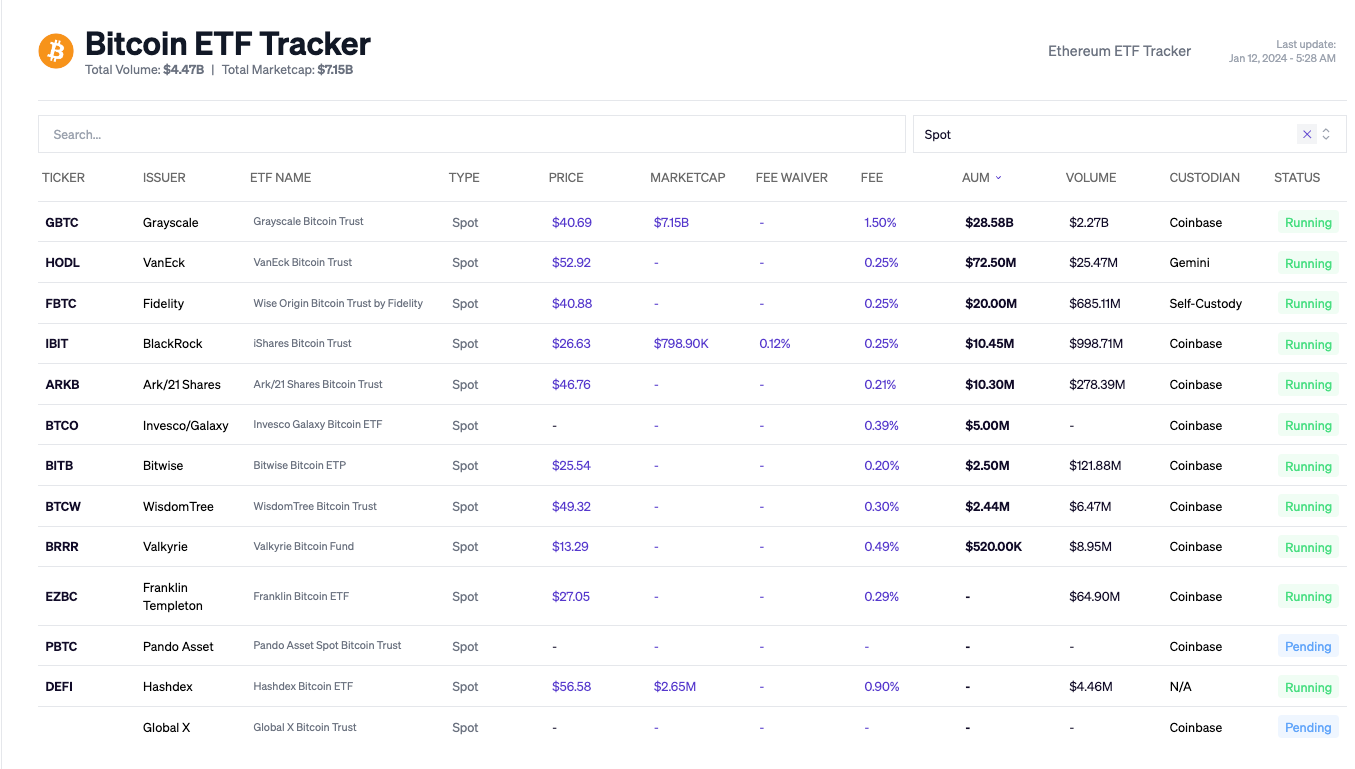Image resolution: width=1355 pixels, height=769 pixels.
Task: Click the $64.90M volume value
Action: point(1094,597)
